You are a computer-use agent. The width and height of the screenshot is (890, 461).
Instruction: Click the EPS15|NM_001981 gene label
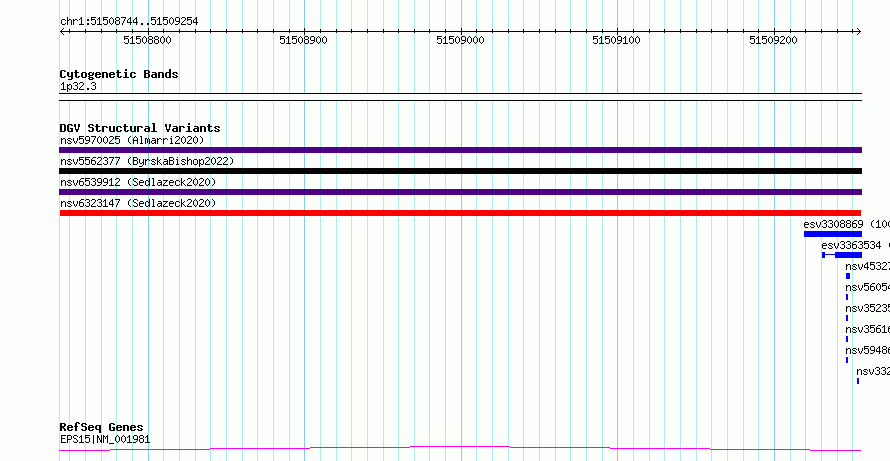[x=105, y=439]
